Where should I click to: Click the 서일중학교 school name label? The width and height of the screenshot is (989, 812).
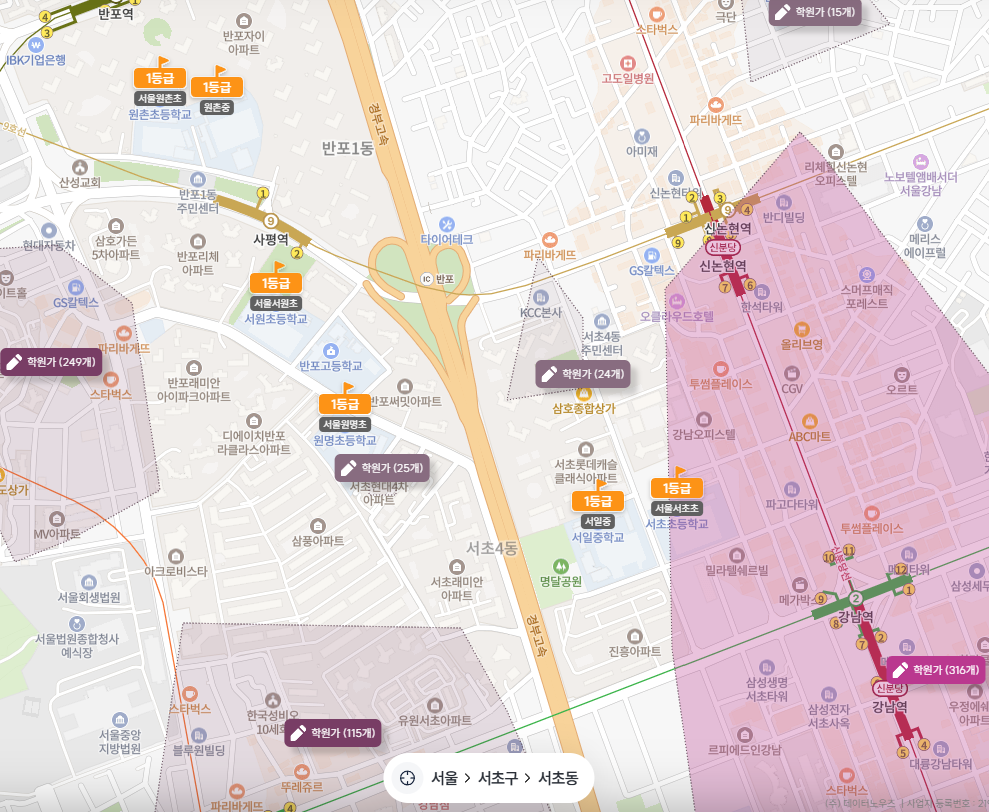coord(598,538)
